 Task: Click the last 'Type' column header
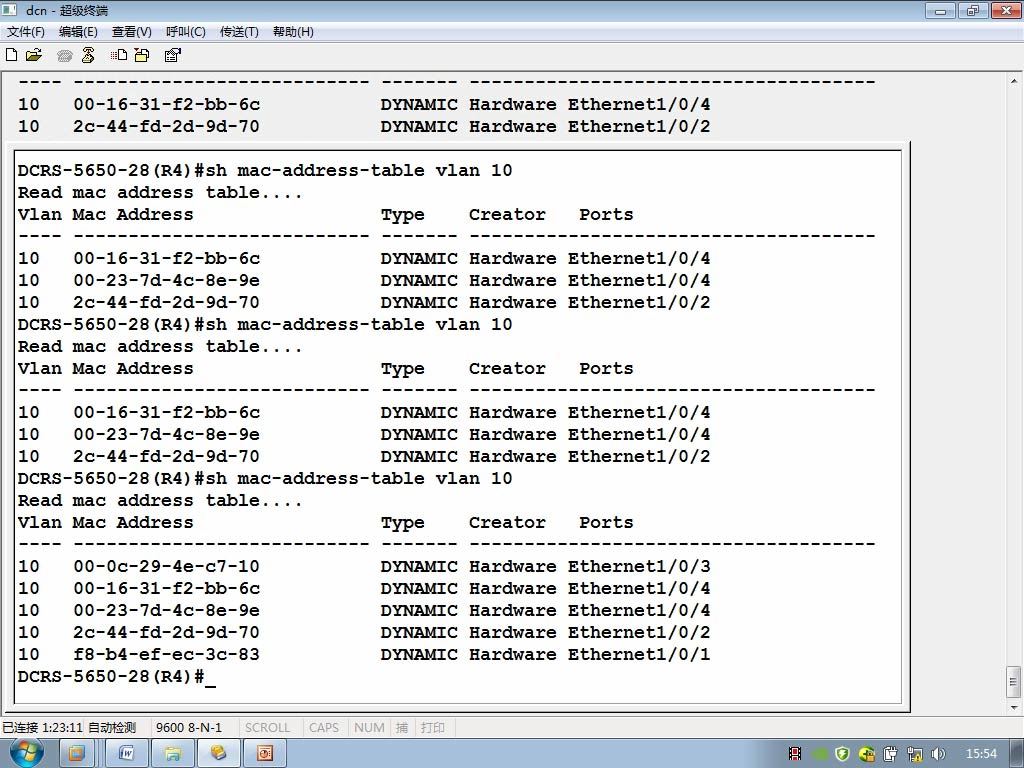(402, 523)
